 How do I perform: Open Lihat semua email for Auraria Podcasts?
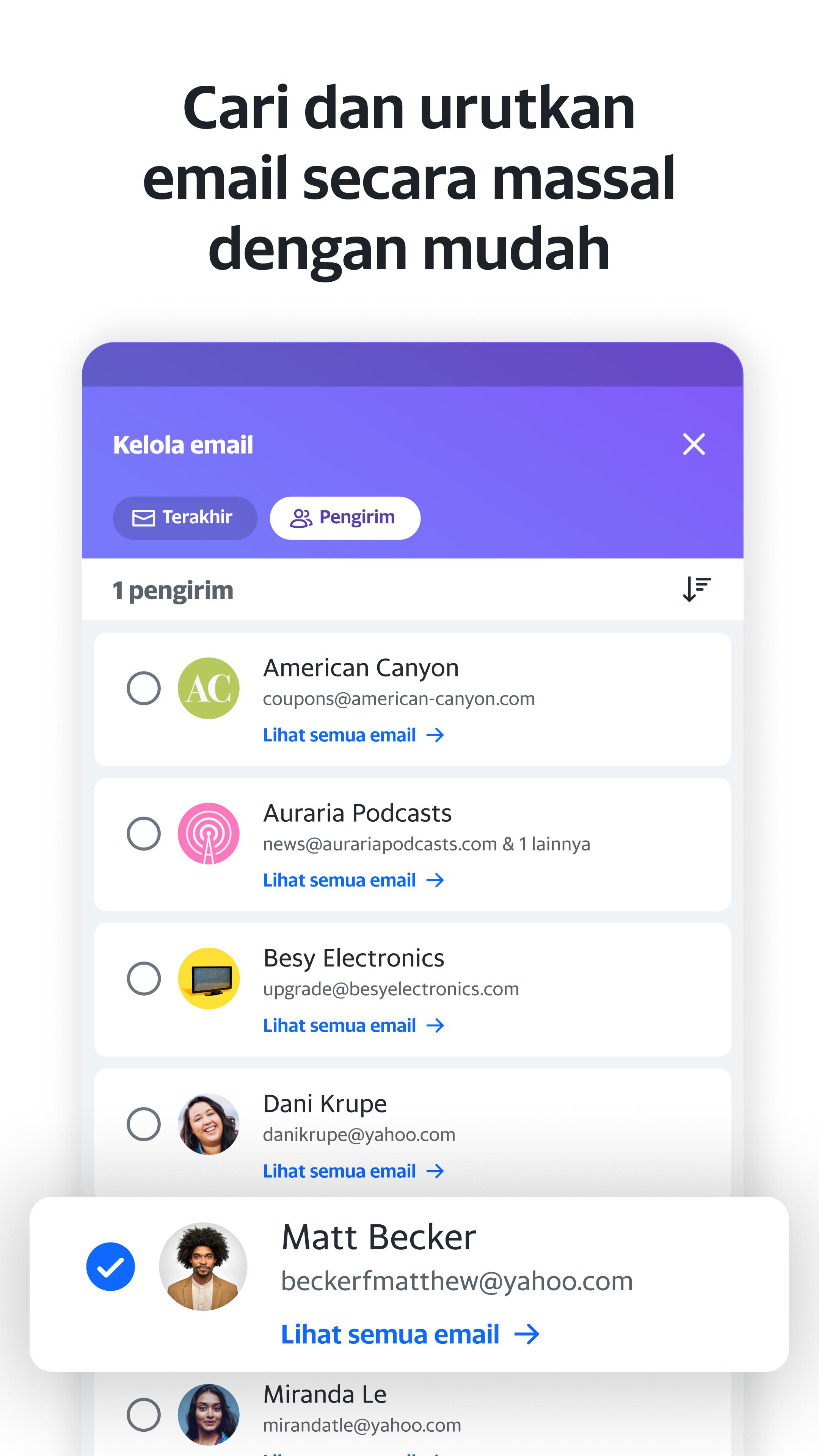[354, 880]
